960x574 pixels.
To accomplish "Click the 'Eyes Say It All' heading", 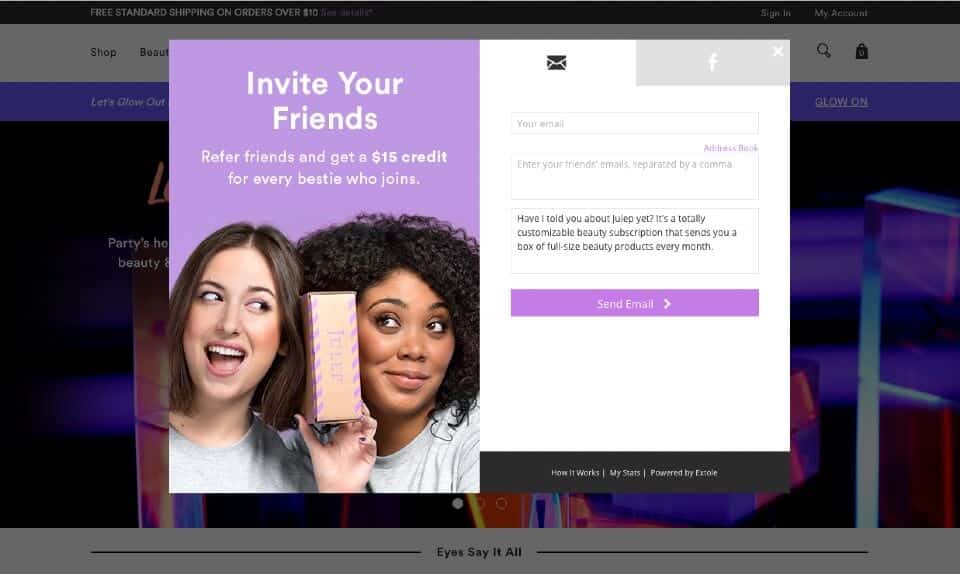I will click(x=479, y=552).
